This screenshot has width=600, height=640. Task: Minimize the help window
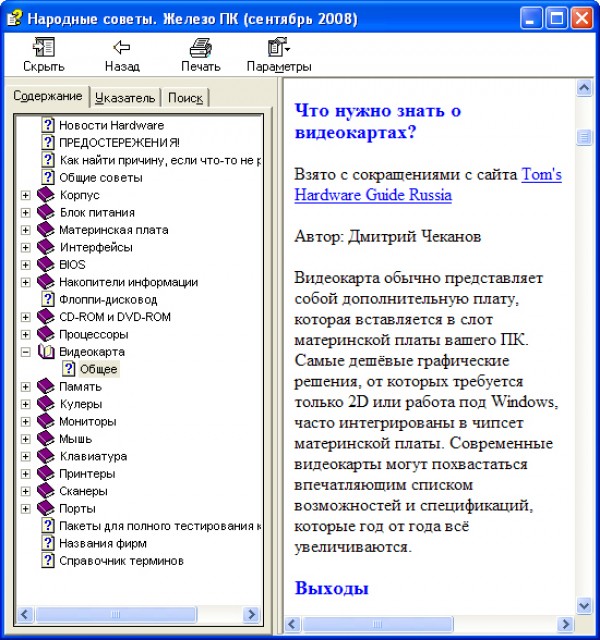click(x=531, y=19)
